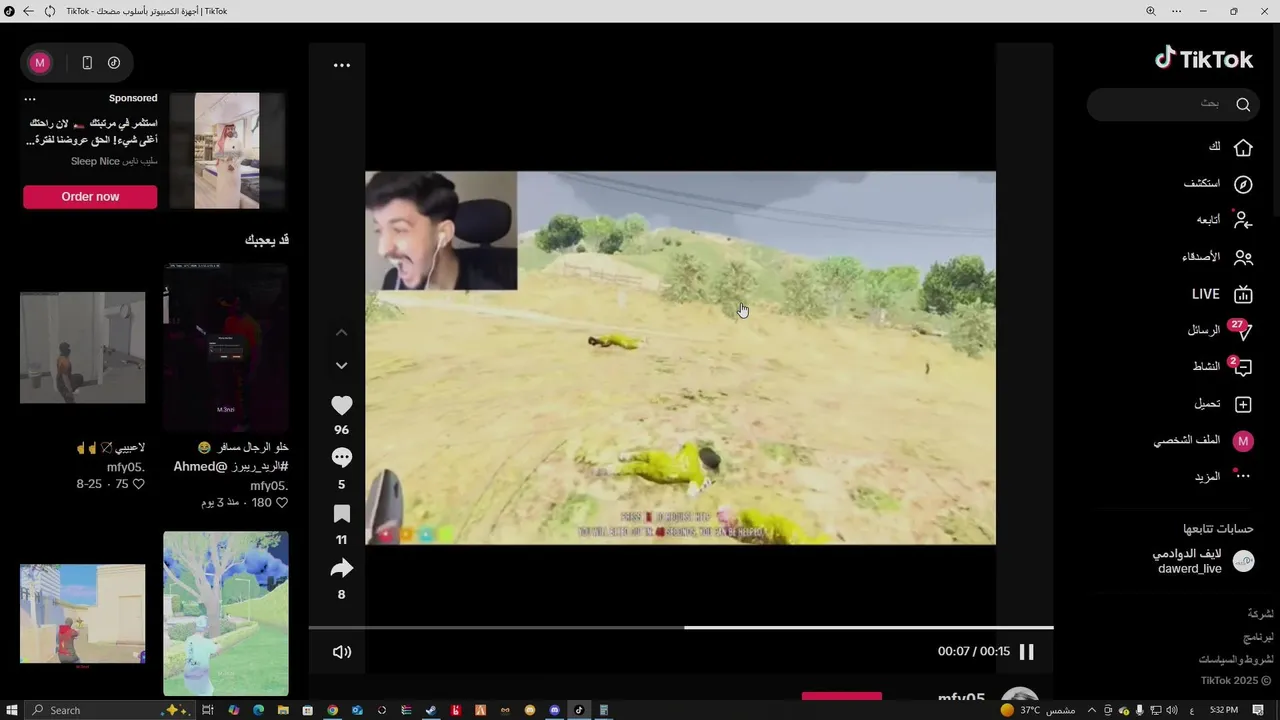Viewport: 1280px width, 720px height.
Task: Share the video with the arrow icon
Action: [x=342, y=568]
